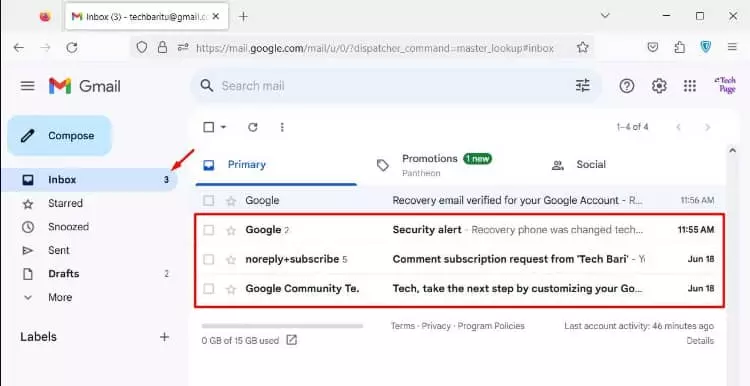
Task: Expand the More sidebar section
Action: pos(47,298)
